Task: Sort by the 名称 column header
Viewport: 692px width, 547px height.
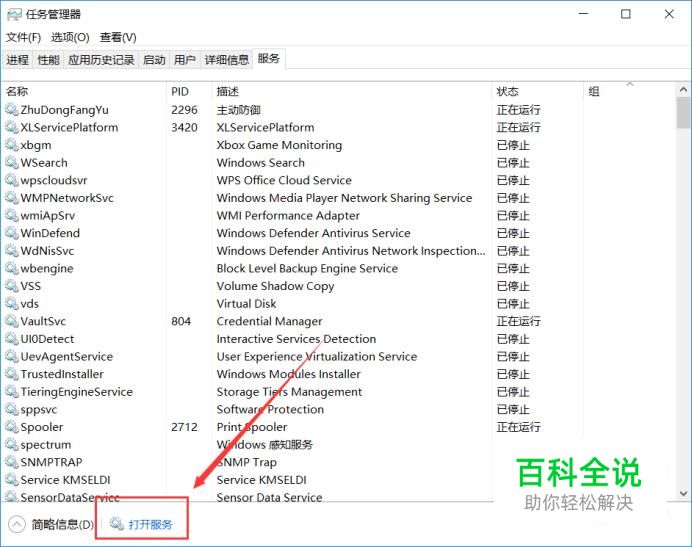Action: pos(84,91)
